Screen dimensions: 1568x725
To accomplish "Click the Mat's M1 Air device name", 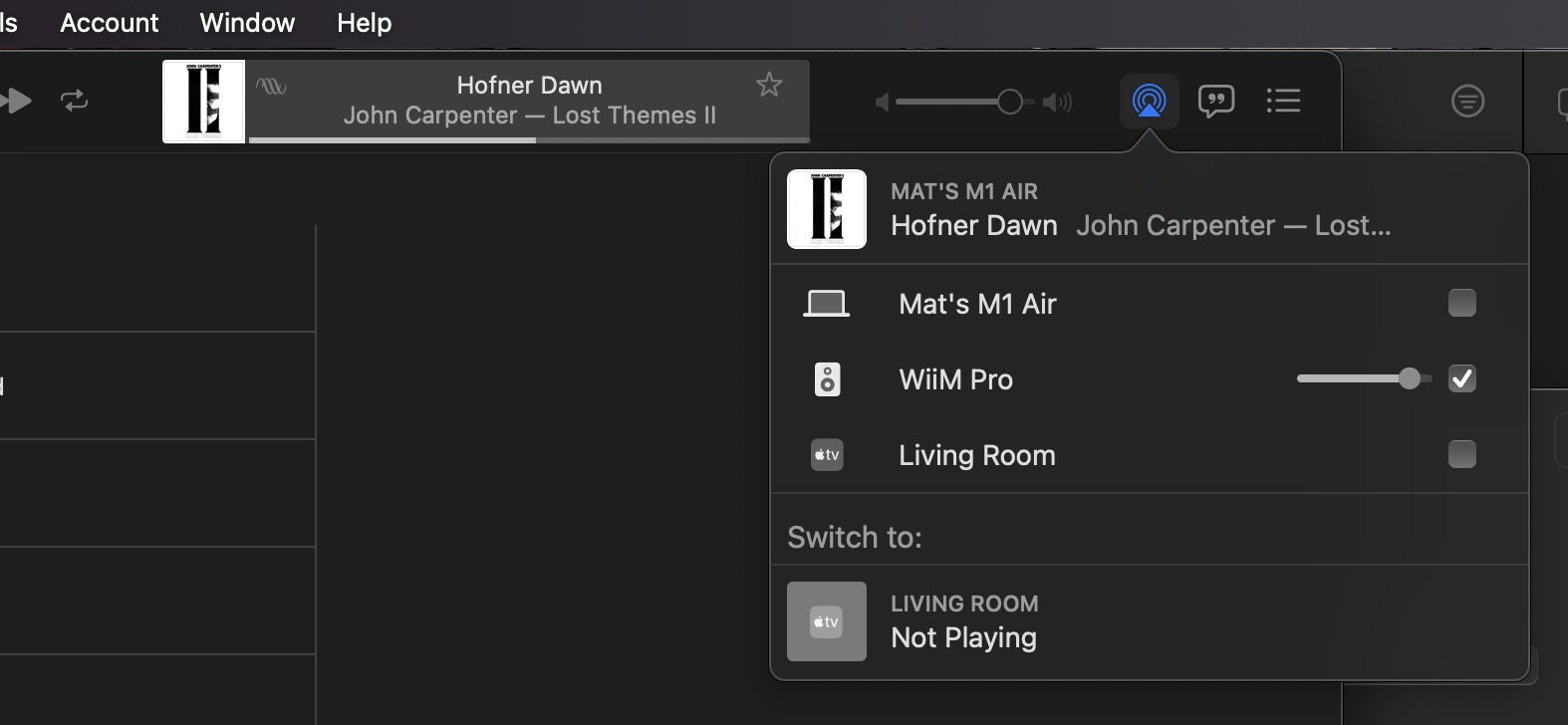I will 977,304.
